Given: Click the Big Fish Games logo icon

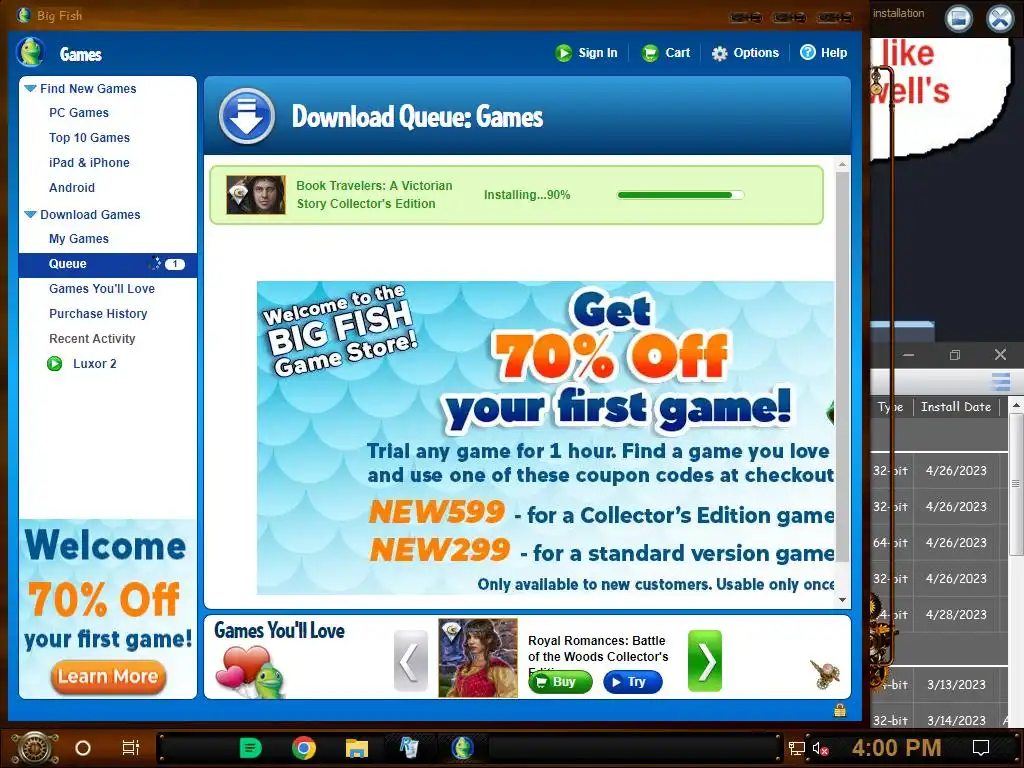Looking at the screenshot, I should 31,52.
